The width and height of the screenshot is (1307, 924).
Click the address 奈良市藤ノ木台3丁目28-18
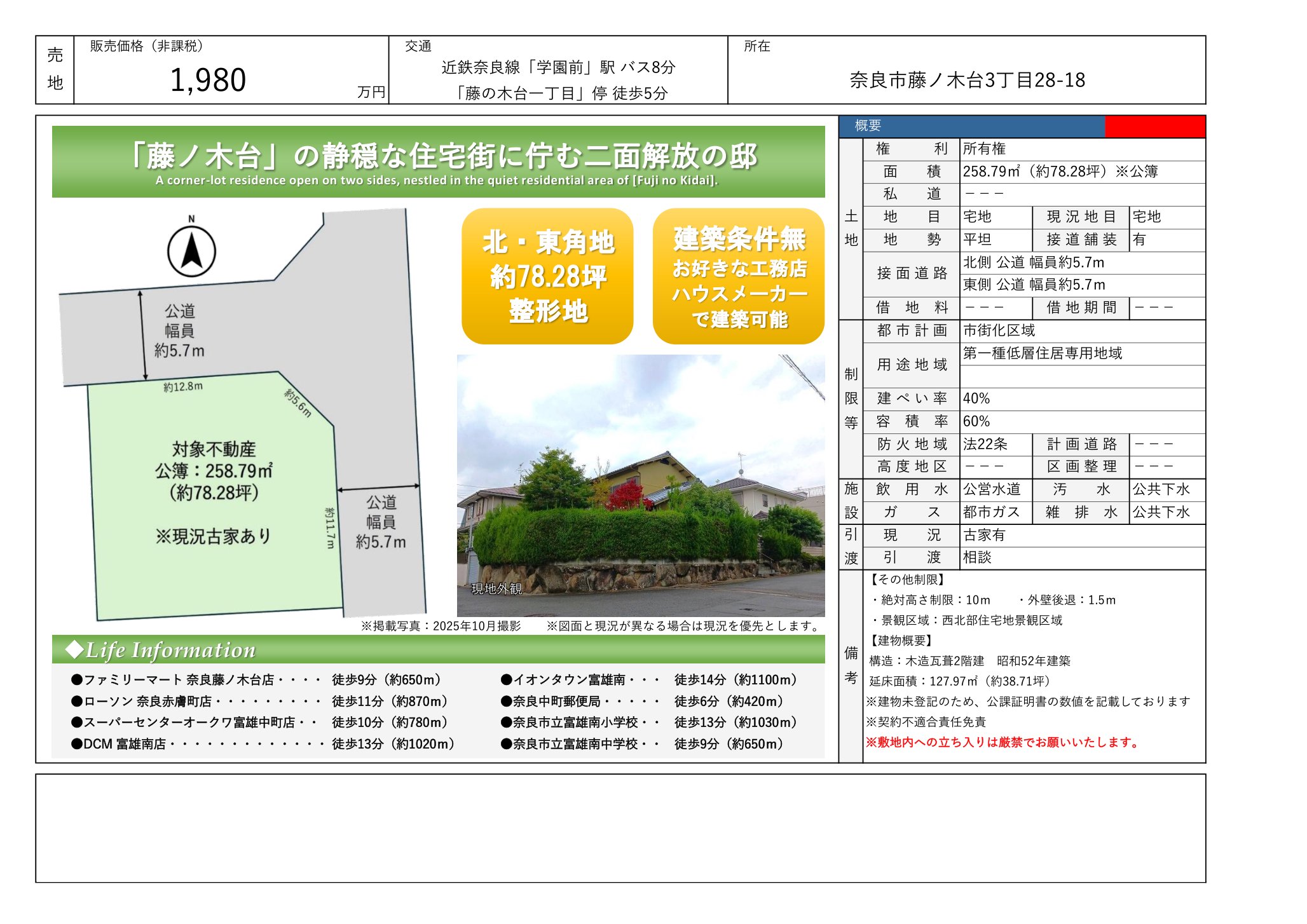(x=967, y=81)
